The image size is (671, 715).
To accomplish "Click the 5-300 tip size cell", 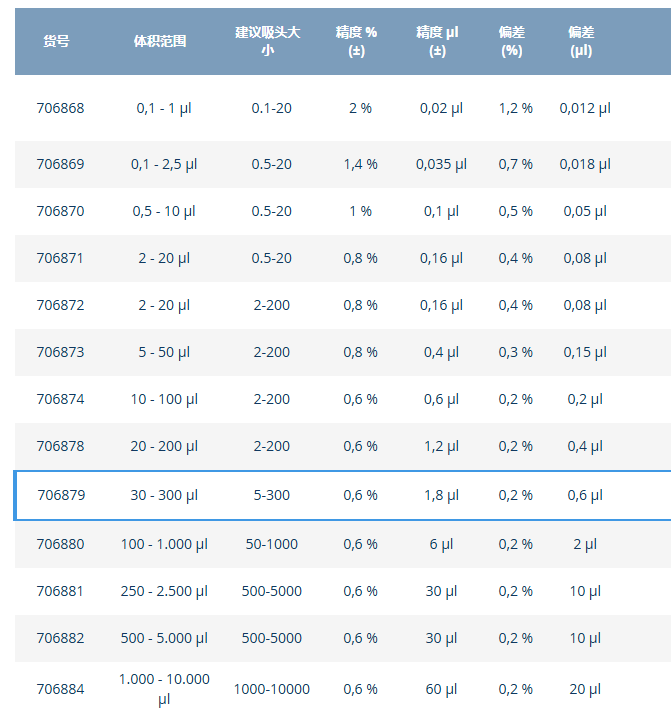I will (272, 495).
